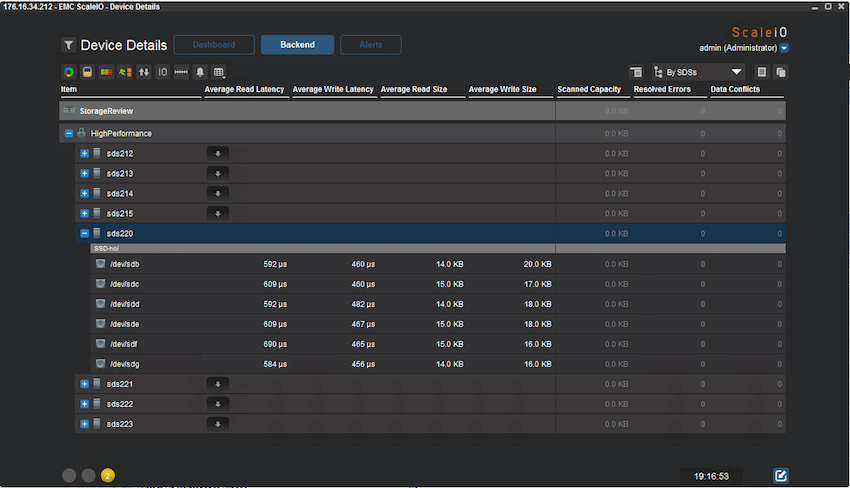Sort by Scanned Capacity column header
The width and height of the screenshot is (850, 488).
[589, 89]
